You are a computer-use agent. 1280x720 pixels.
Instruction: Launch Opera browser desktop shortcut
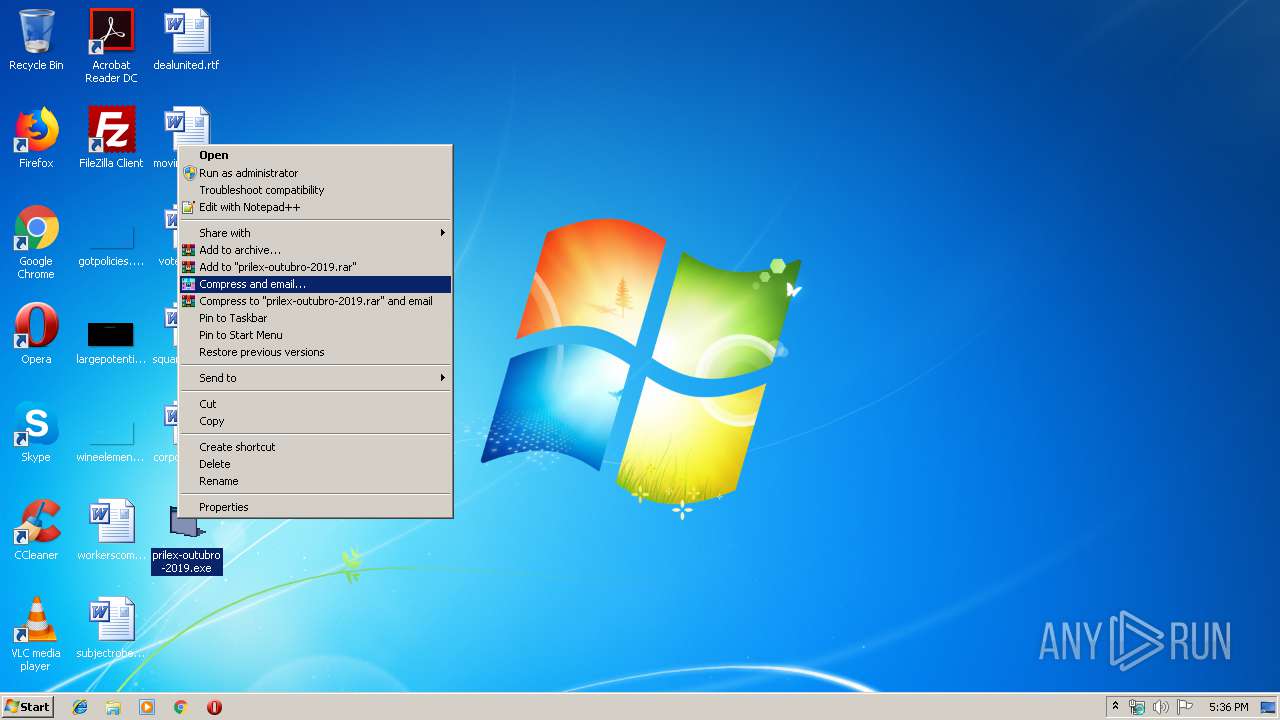(36, 334)
